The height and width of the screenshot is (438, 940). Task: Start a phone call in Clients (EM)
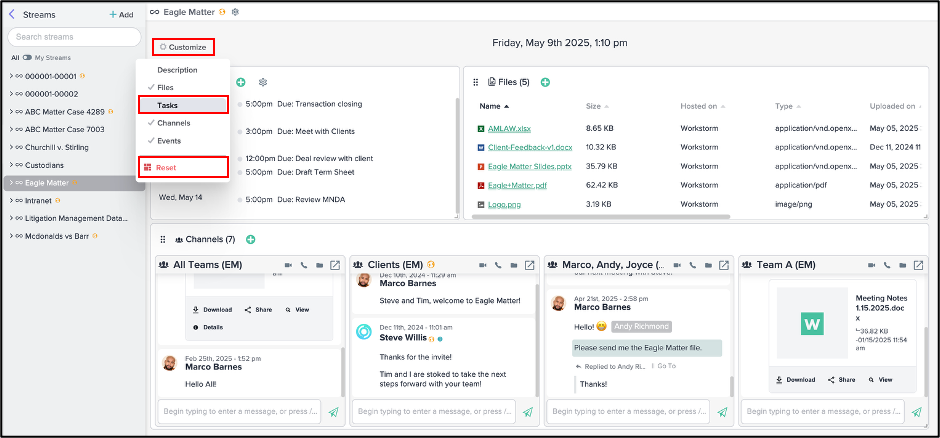497,265
